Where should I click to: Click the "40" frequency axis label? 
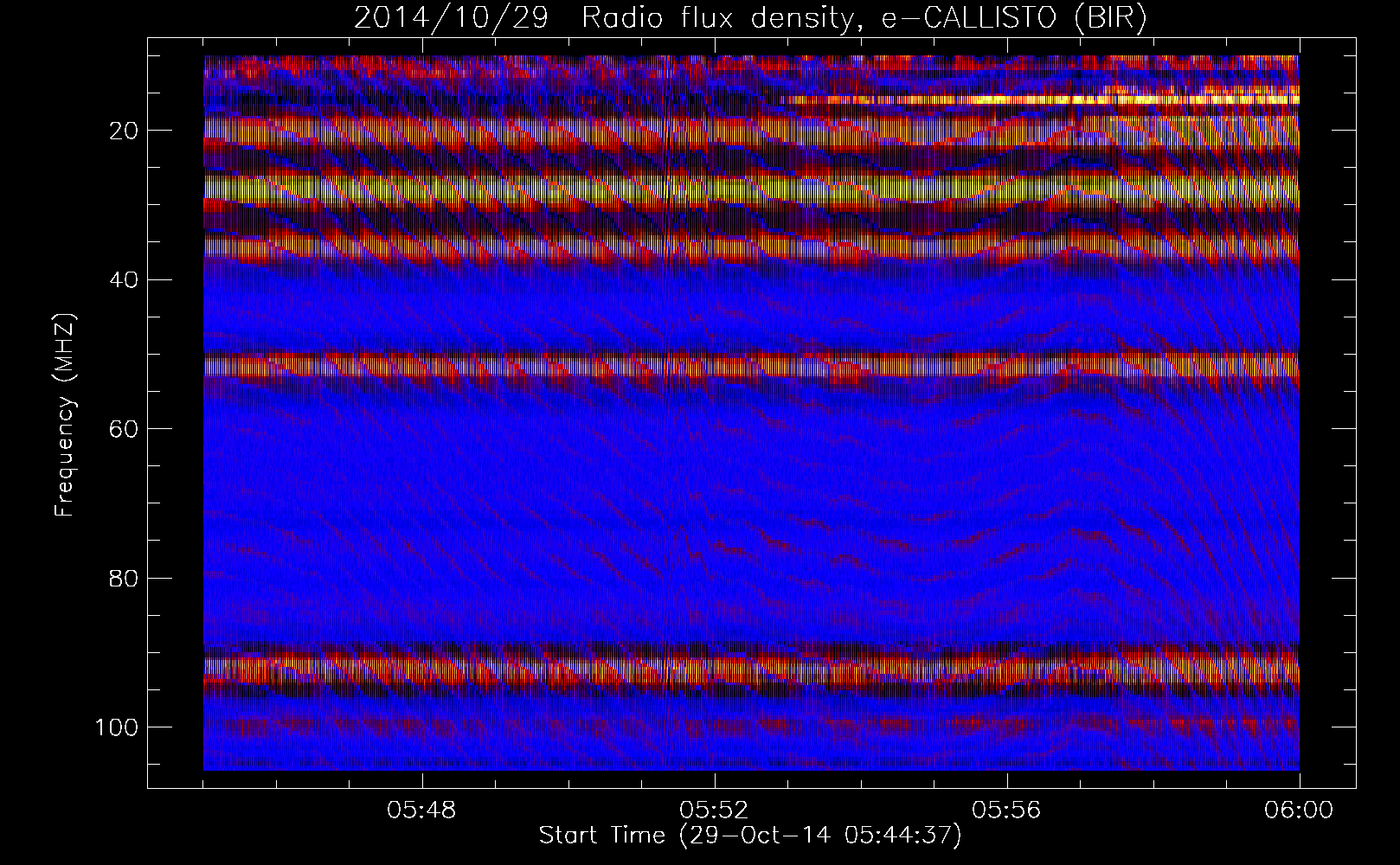(125, 279)
